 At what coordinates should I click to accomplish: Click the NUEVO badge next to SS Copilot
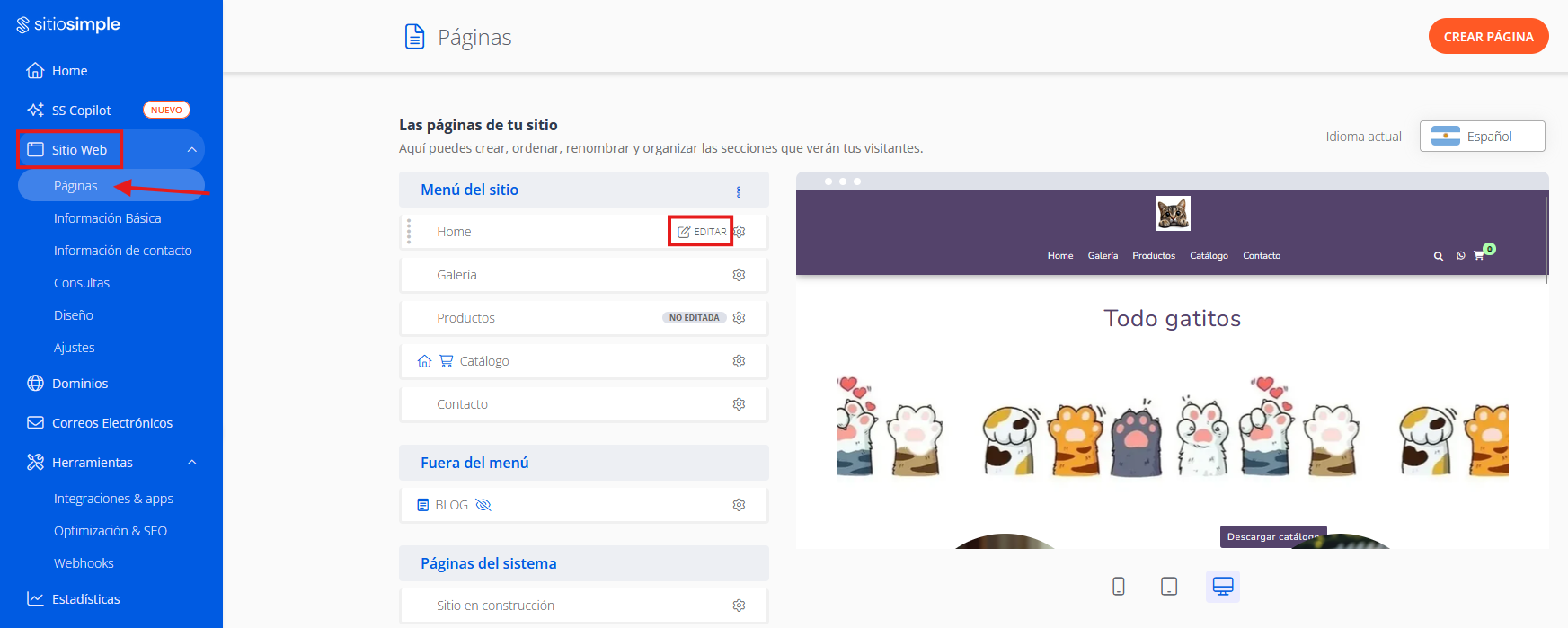click(166, 110)
